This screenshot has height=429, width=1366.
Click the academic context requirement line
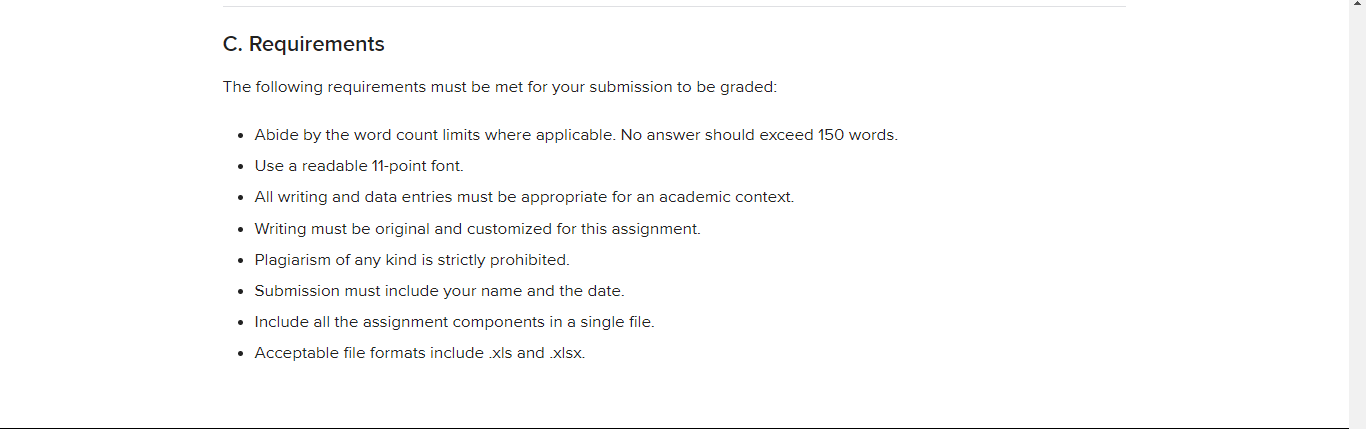(x=524, y=197)
